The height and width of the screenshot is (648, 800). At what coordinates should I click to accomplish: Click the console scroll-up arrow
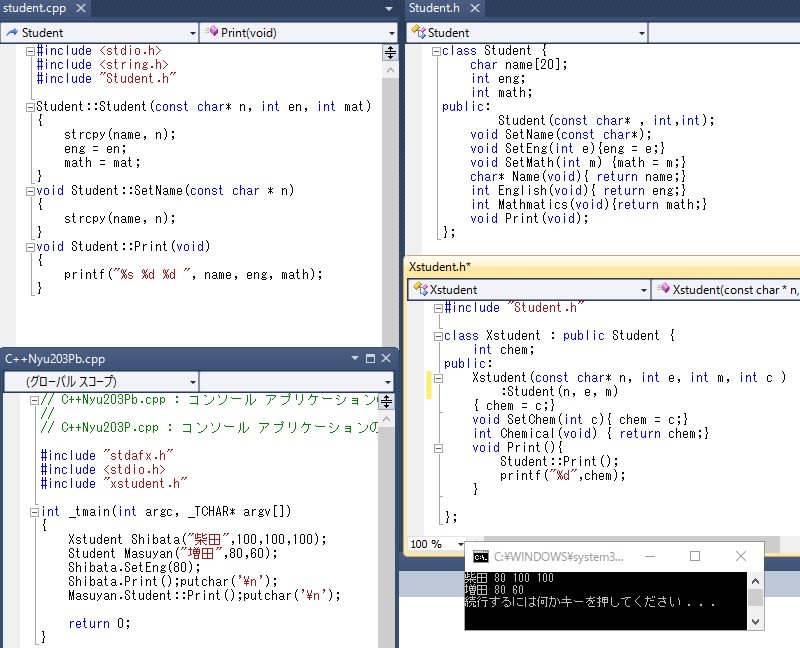click(x=756, y=581)
